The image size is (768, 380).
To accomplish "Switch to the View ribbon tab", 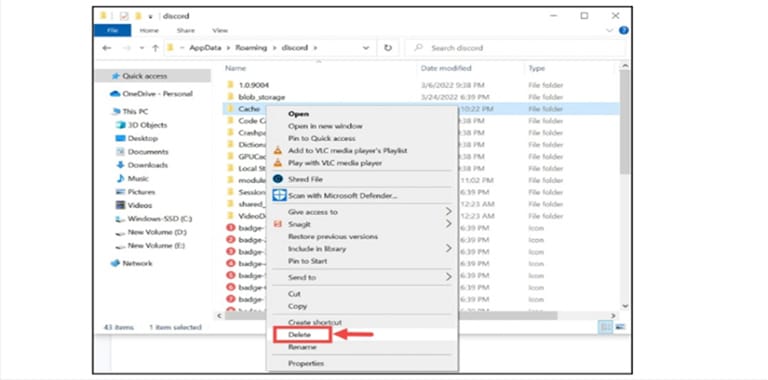I will tap(220, 30).
